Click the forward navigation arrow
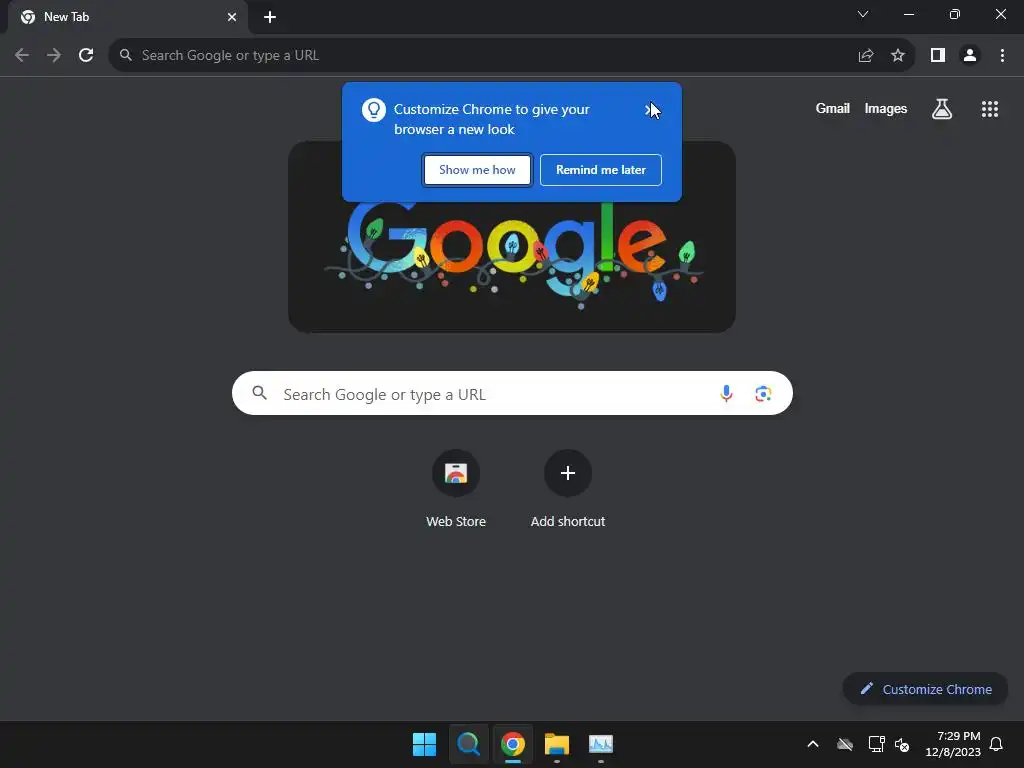 [54, 56]
